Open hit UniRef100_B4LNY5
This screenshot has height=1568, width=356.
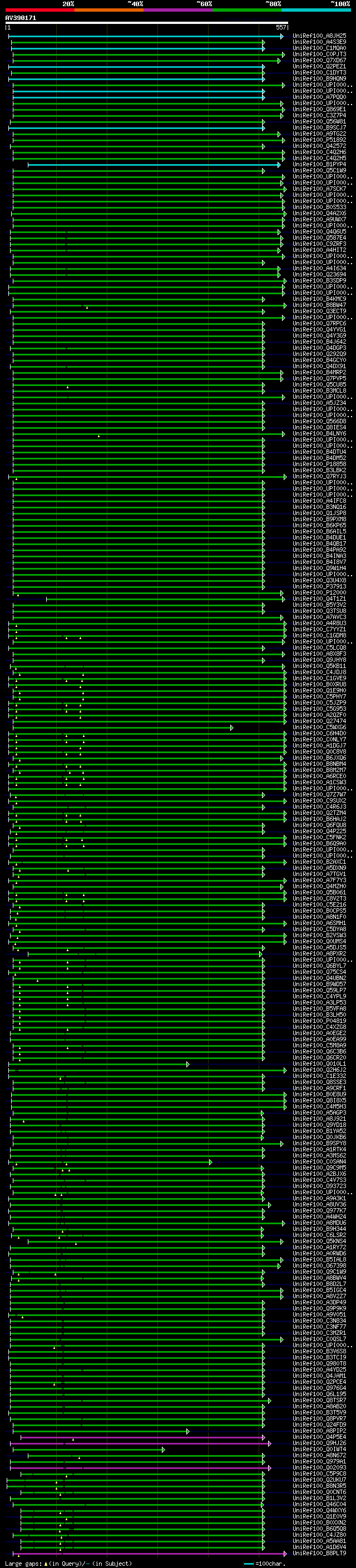pyautogui.click(x=319, y=434)
